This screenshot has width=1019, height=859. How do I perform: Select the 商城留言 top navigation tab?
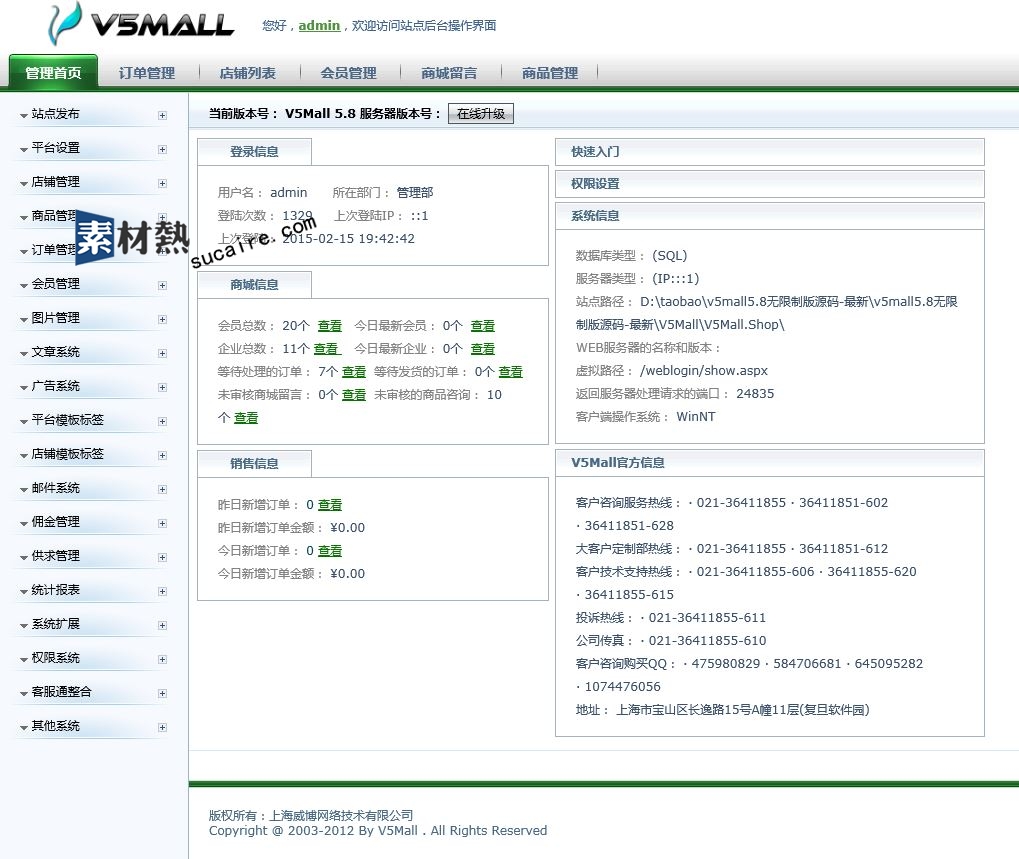tap(449, 73)
